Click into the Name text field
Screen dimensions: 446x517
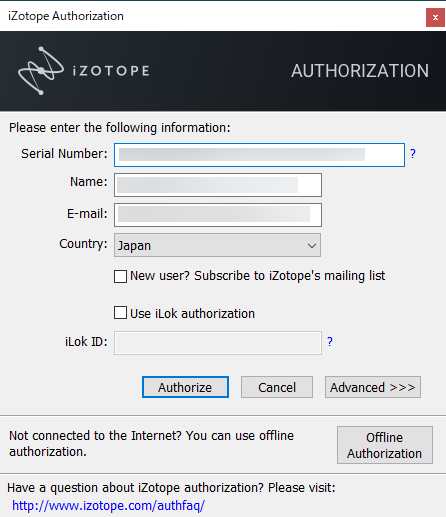[218, 185]
